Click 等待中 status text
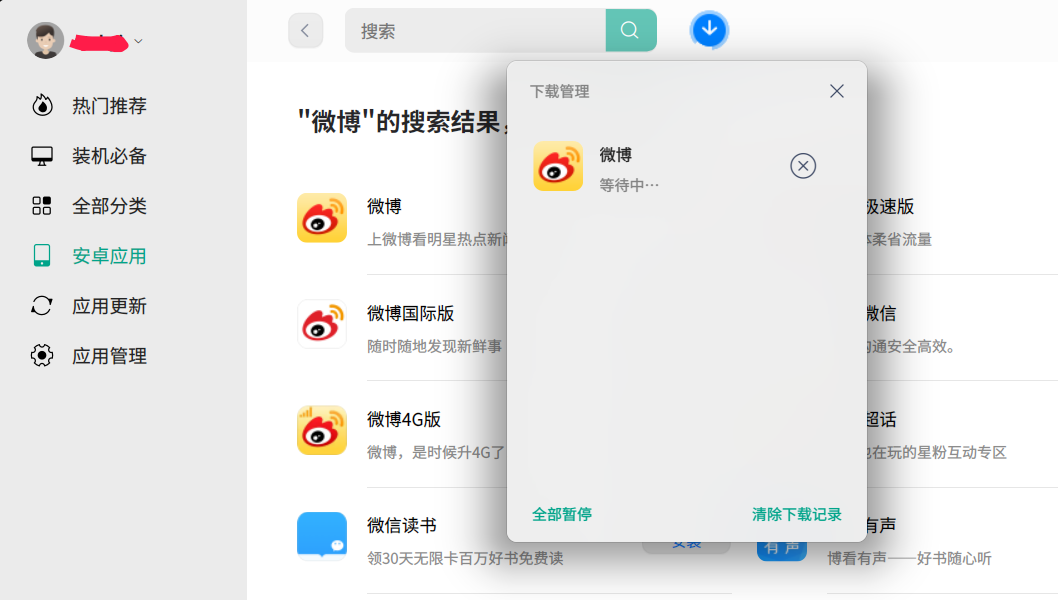Screen dimensions: 1058x600 pyautogui.click(x=629, y=185)
